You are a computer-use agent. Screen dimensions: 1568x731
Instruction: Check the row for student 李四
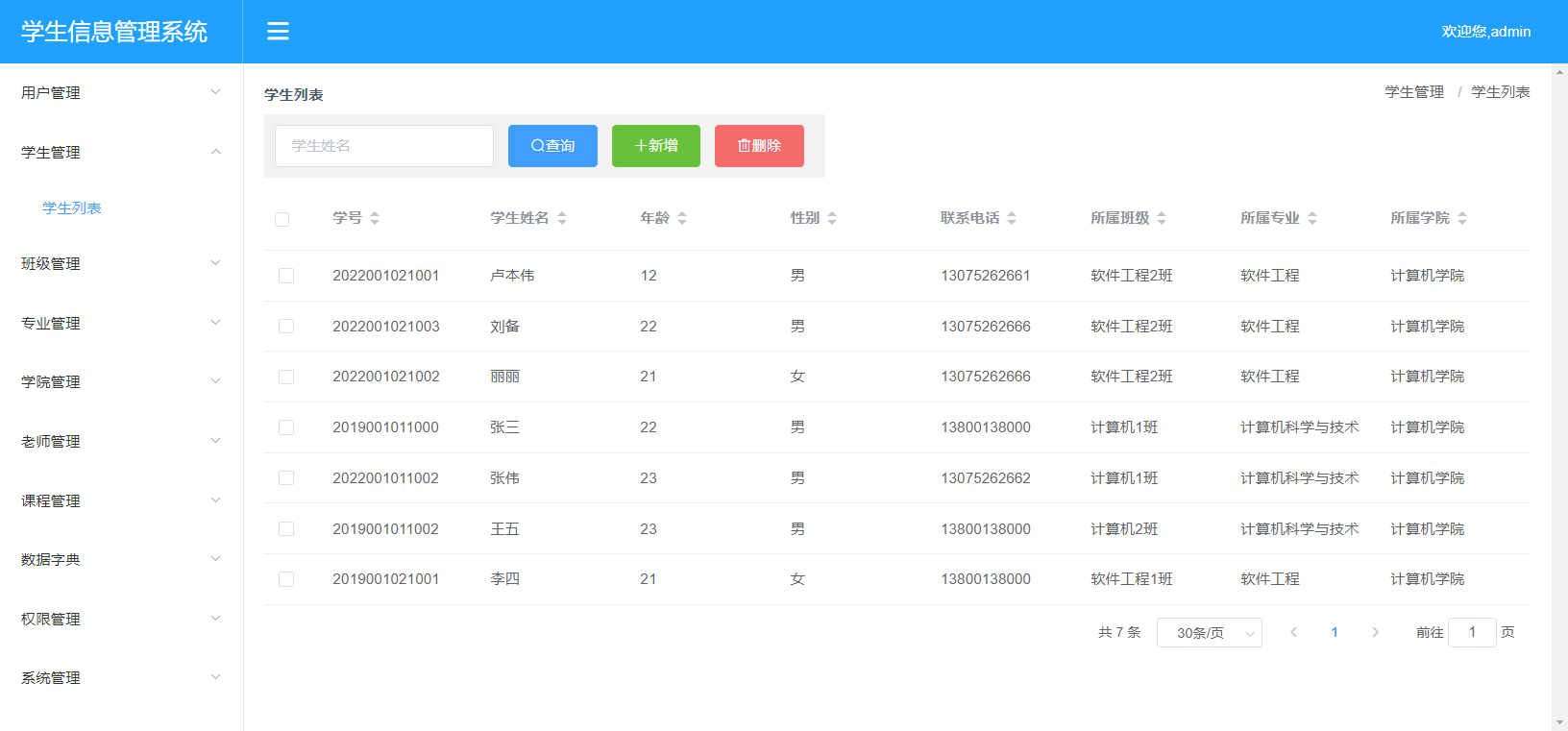click(x=286, y=579)
